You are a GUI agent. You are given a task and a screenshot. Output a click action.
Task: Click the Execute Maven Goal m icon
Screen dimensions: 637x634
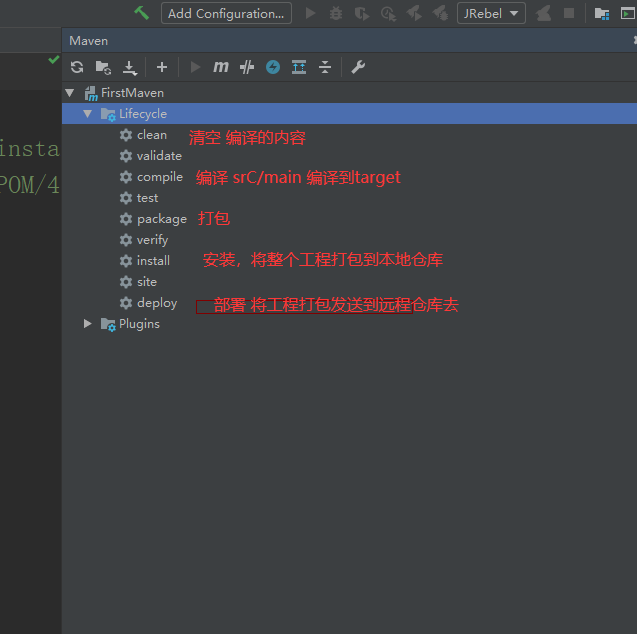[x=221, y=67]
